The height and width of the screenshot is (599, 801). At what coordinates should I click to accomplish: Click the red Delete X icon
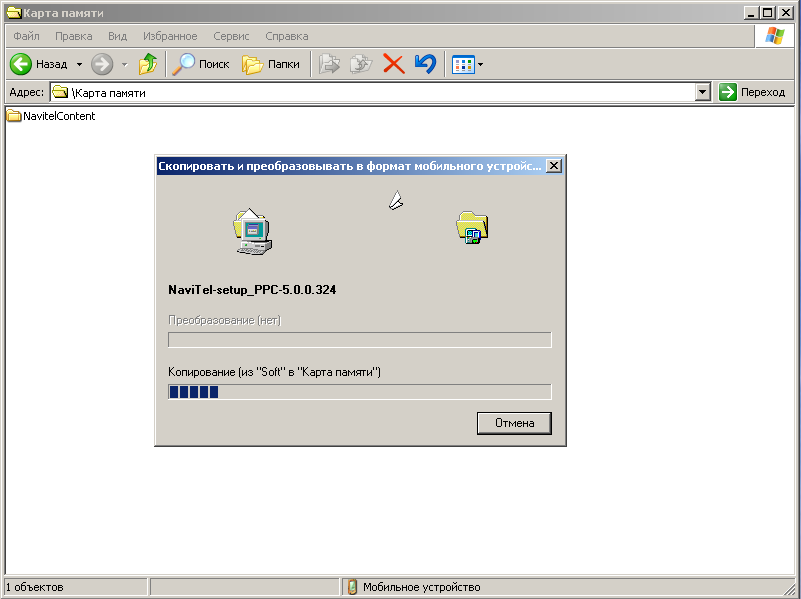coord(394,64)
